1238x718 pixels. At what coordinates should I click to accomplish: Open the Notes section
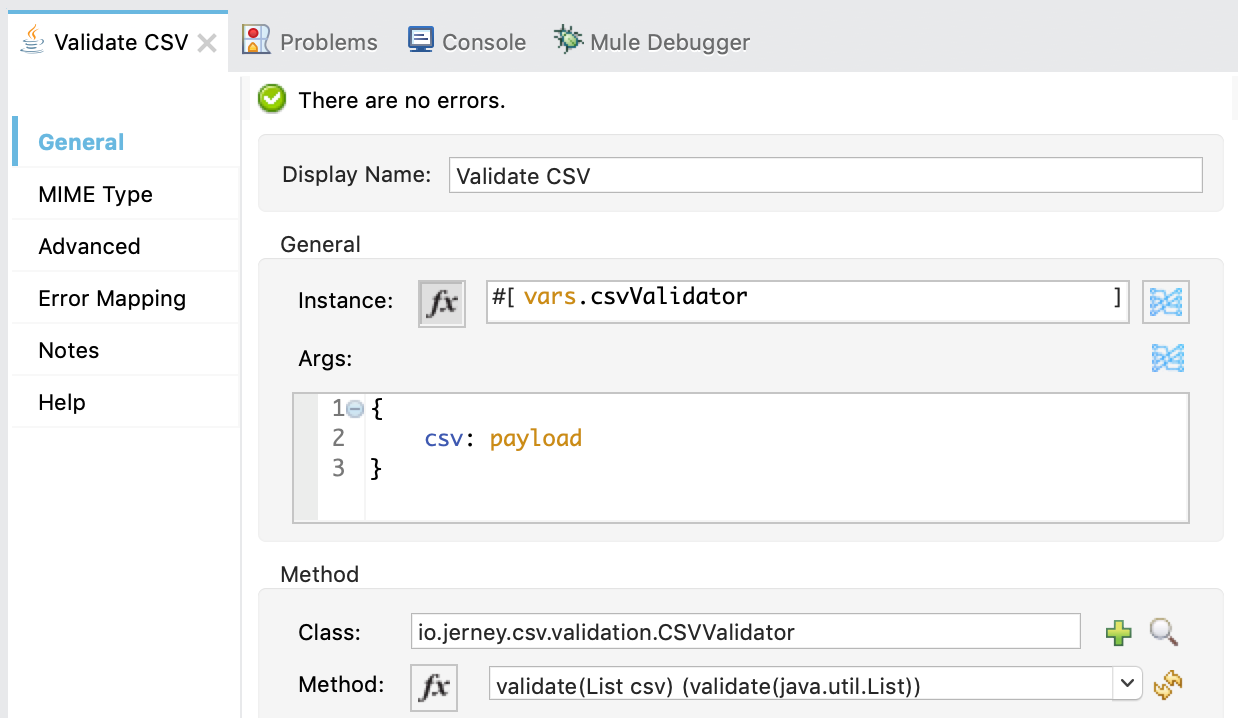(x=68, y=350)
